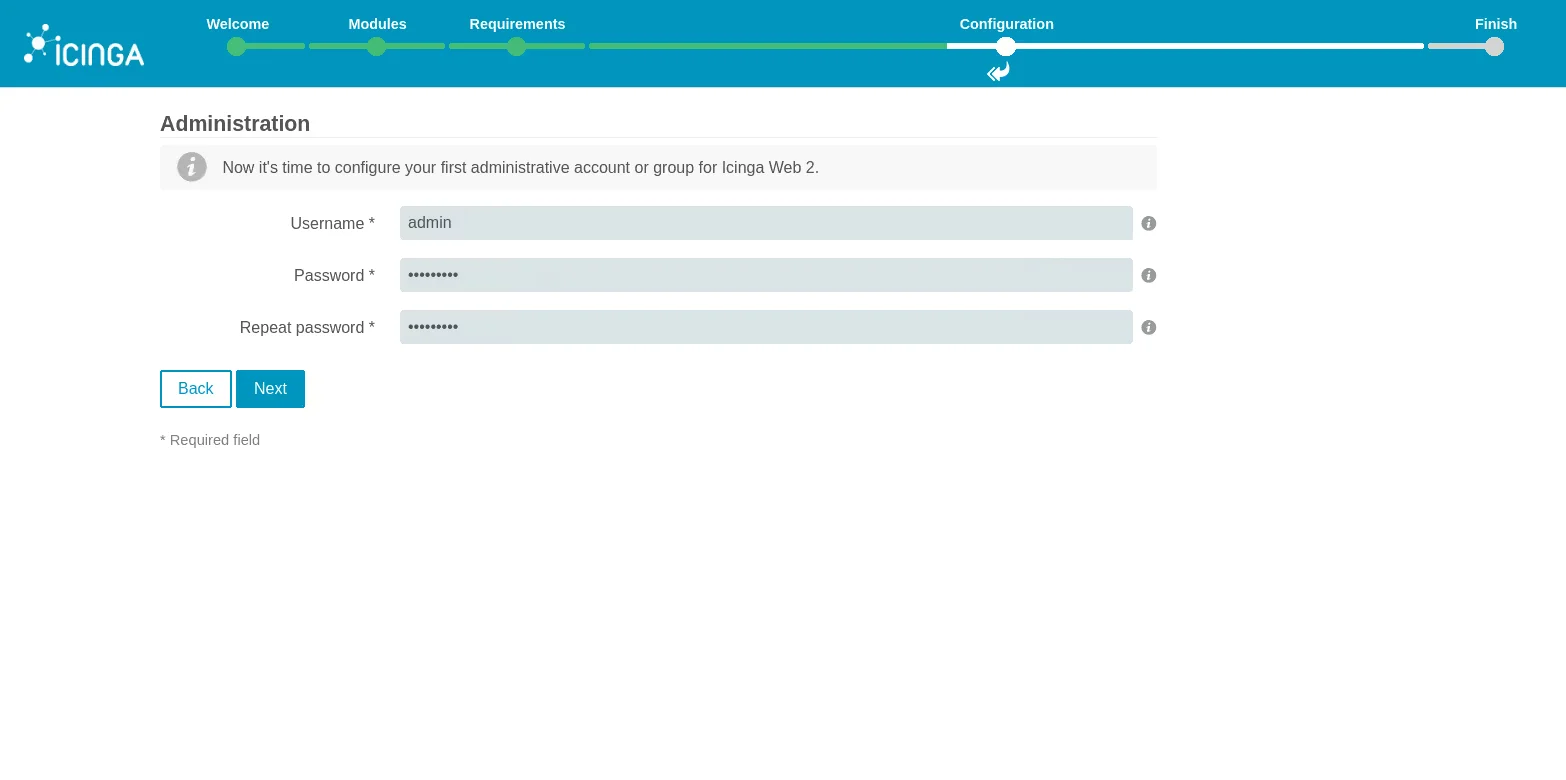Select the Welcome step marker dot
Image resolution: width=1566 pixels, height=780 pixels.
(x=236, y=46)
